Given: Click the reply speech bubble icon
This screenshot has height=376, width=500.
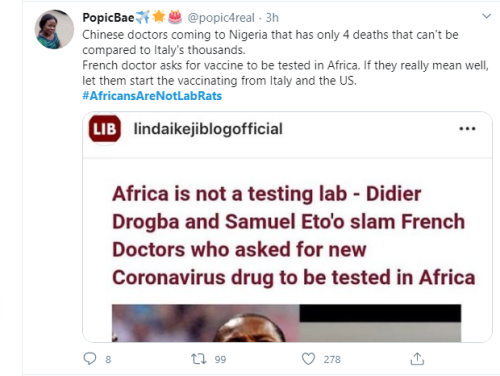Looking at the screenshot, I should click(90, 359).
